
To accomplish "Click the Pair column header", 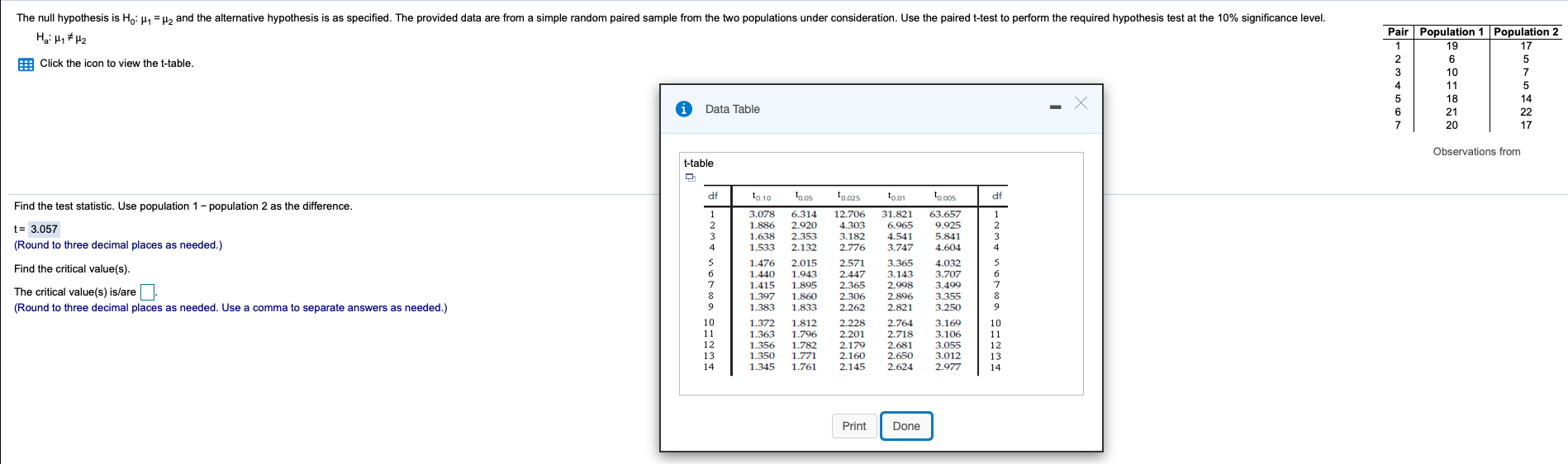I will pos(1398,32).
